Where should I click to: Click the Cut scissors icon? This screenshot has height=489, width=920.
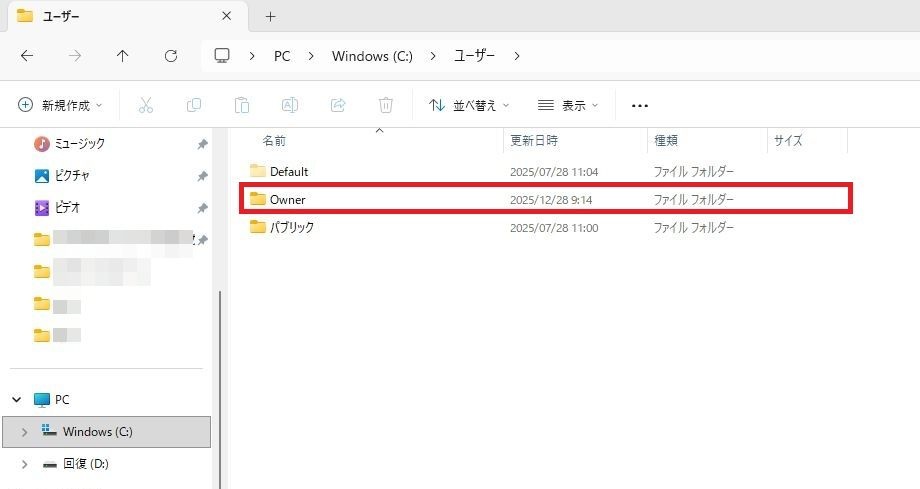click(145, 105)
